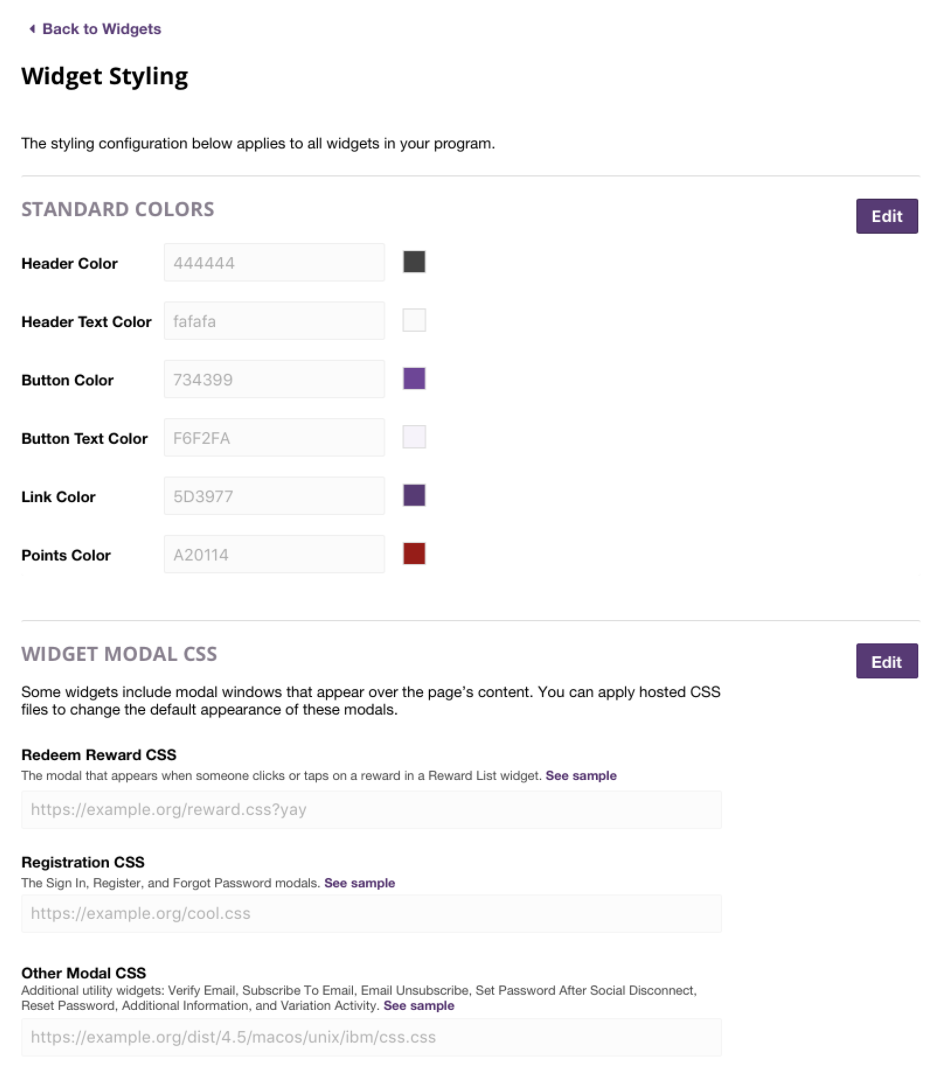Open the Link Color swatch

pyautogui.click(x=414, y=495)
